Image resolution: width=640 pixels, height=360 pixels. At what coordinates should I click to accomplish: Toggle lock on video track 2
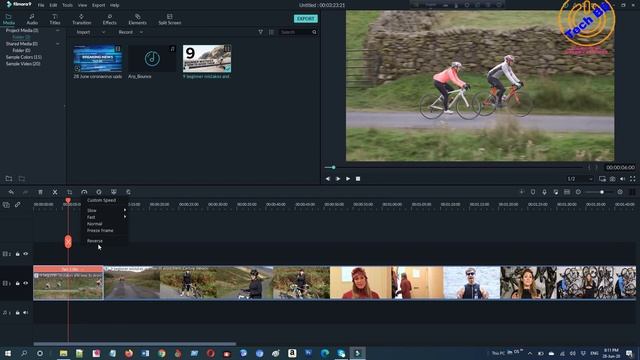point(18,254)
